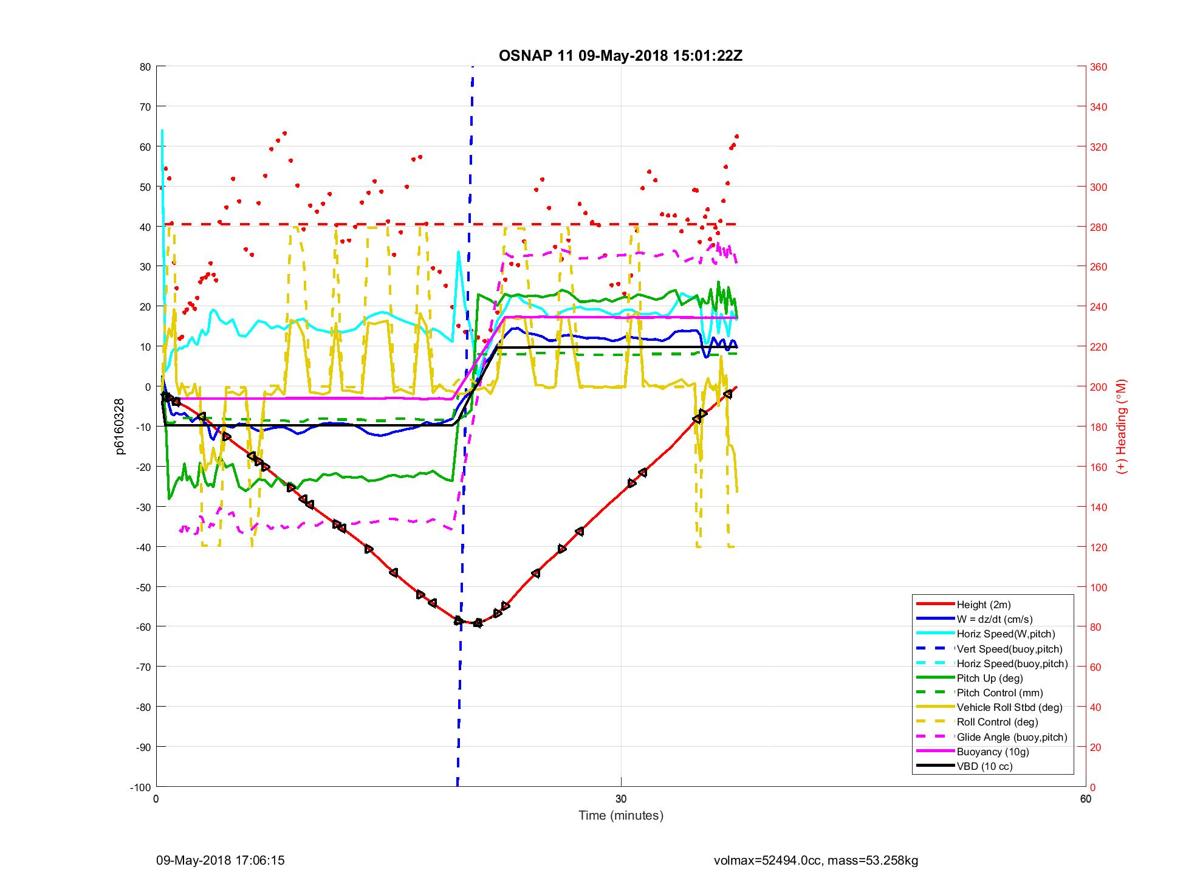Click the "360" heading axis tick label

point(1098,67)
